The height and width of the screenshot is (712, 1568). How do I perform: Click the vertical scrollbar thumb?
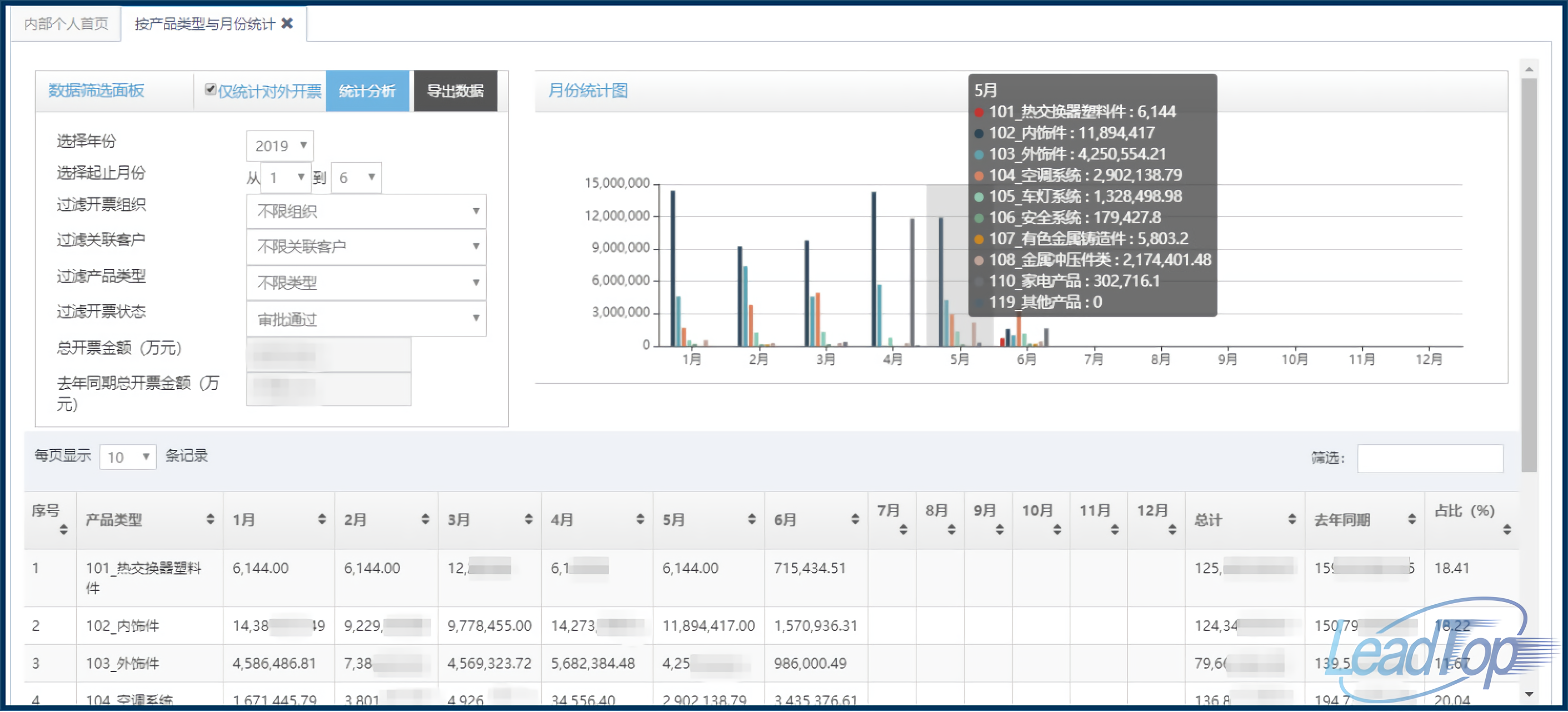point(1530,275)
